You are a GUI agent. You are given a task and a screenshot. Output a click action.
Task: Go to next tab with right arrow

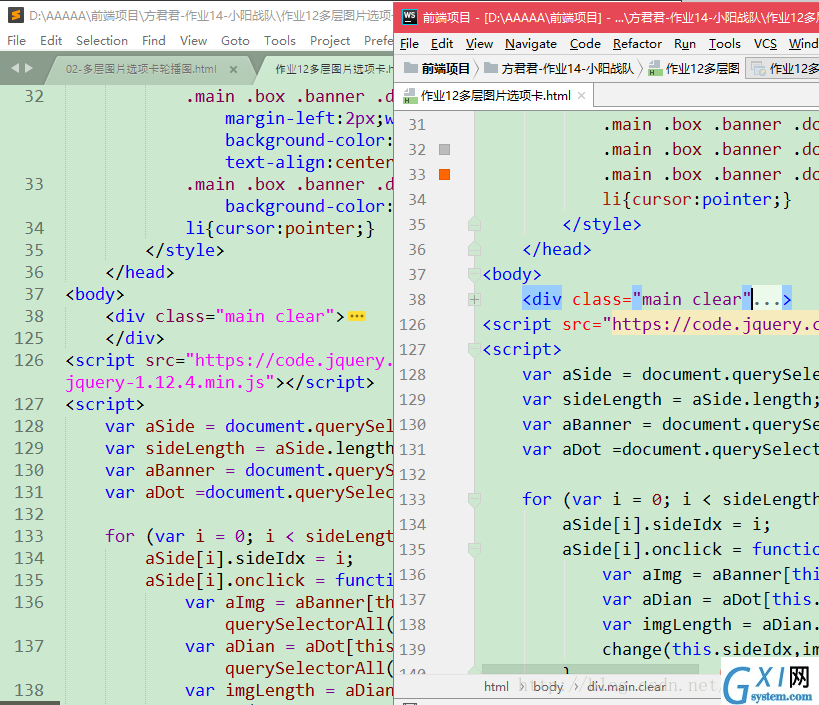pyautogui.click(x=28, y=68)
